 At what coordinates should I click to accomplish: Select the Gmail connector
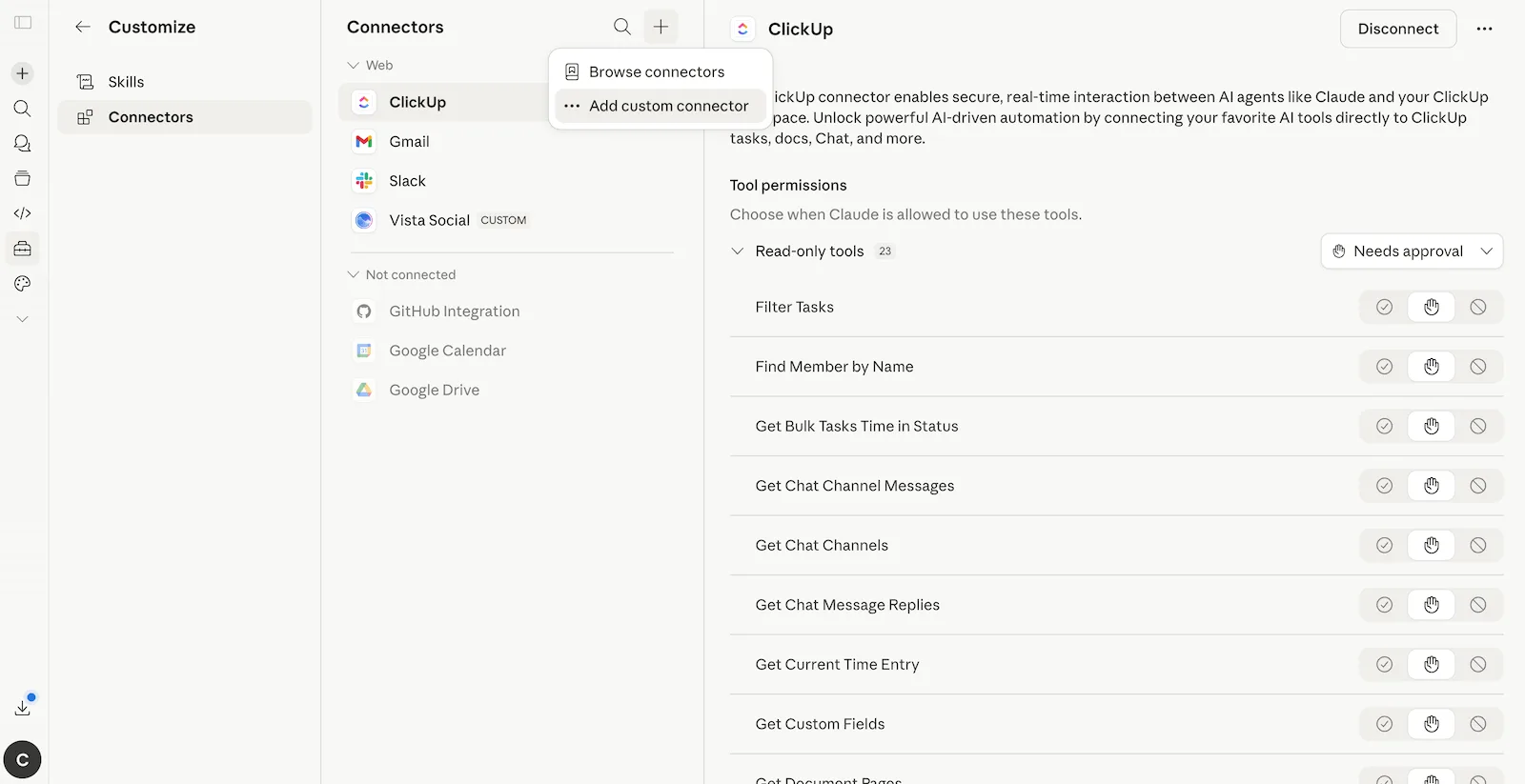pos(510,141)
